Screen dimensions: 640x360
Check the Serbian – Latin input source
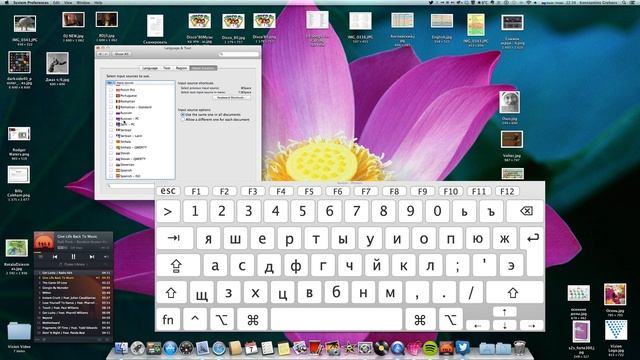pyautogui.click(x=111, y=136)
